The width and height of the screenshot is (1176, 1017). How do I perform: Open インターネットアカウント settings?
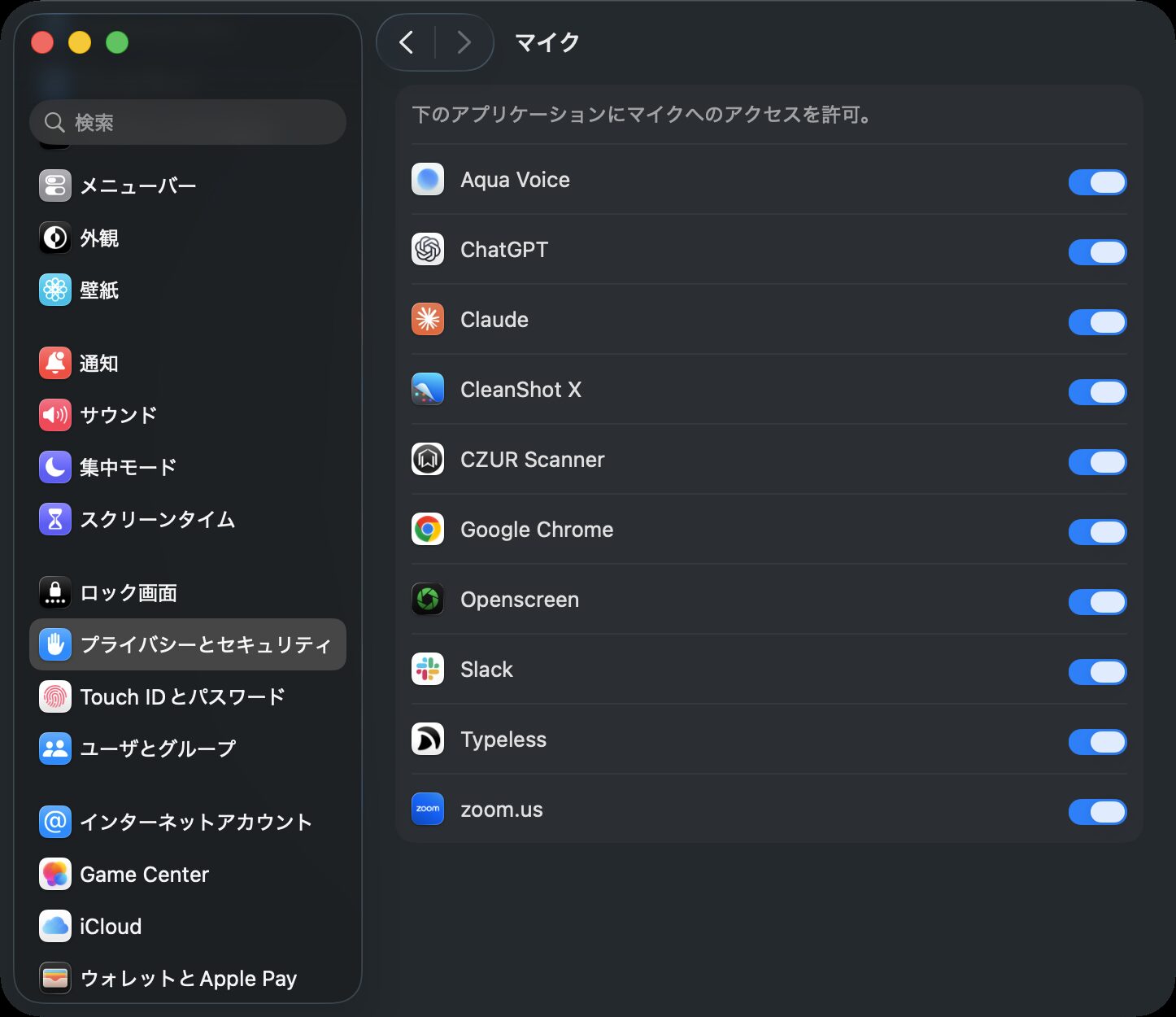click(x=188, y=822)
